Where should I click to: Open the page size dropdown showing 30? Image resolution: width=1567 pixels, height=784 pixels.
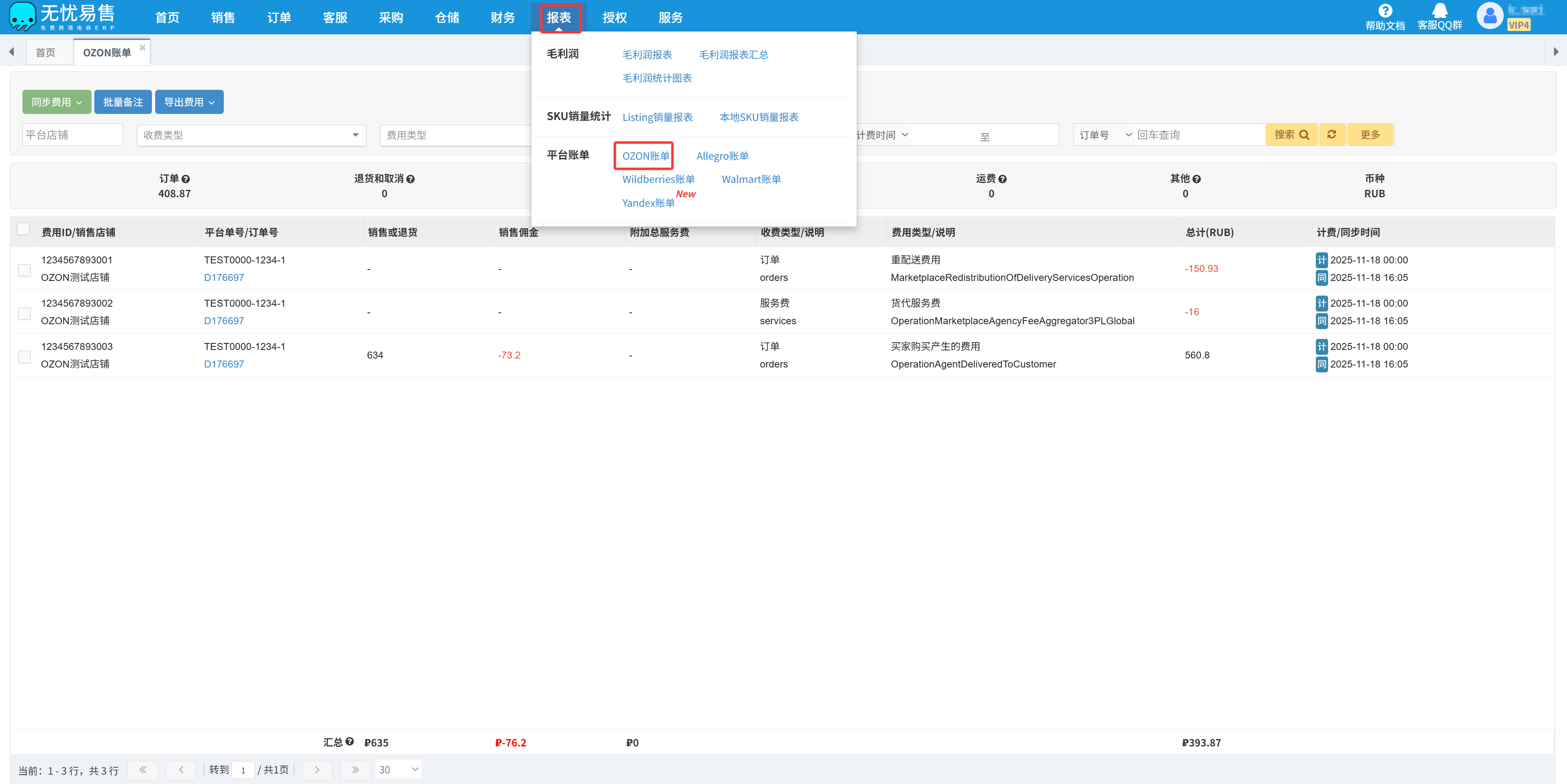[399, 770]
